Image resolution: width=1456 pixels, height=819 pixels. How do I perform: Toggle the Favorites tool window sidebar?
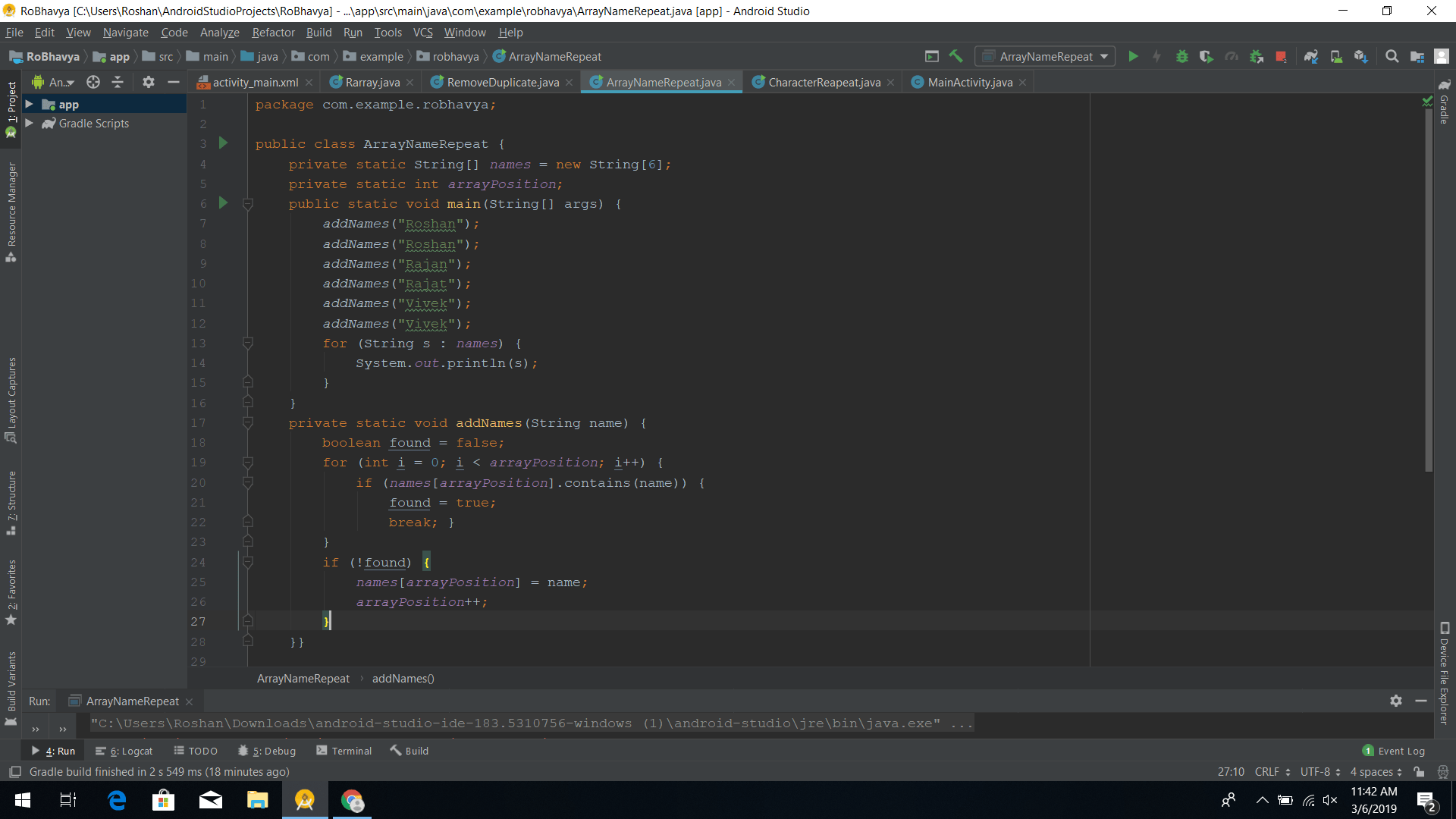[x=11, y=592]
